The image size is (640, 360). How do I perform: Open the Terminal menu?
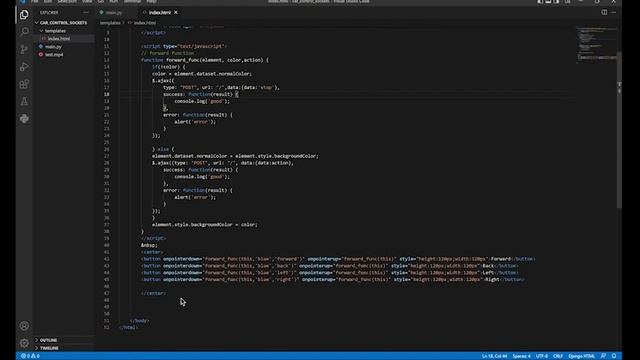(x=132, y=2)
